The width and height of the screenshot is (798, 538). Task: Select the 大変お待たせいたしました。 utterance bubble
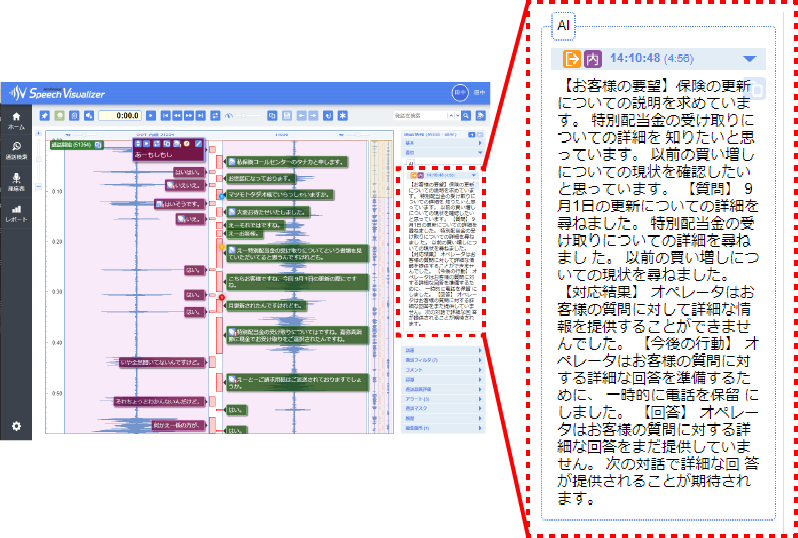pyautogui.click(x=268, y=211)
